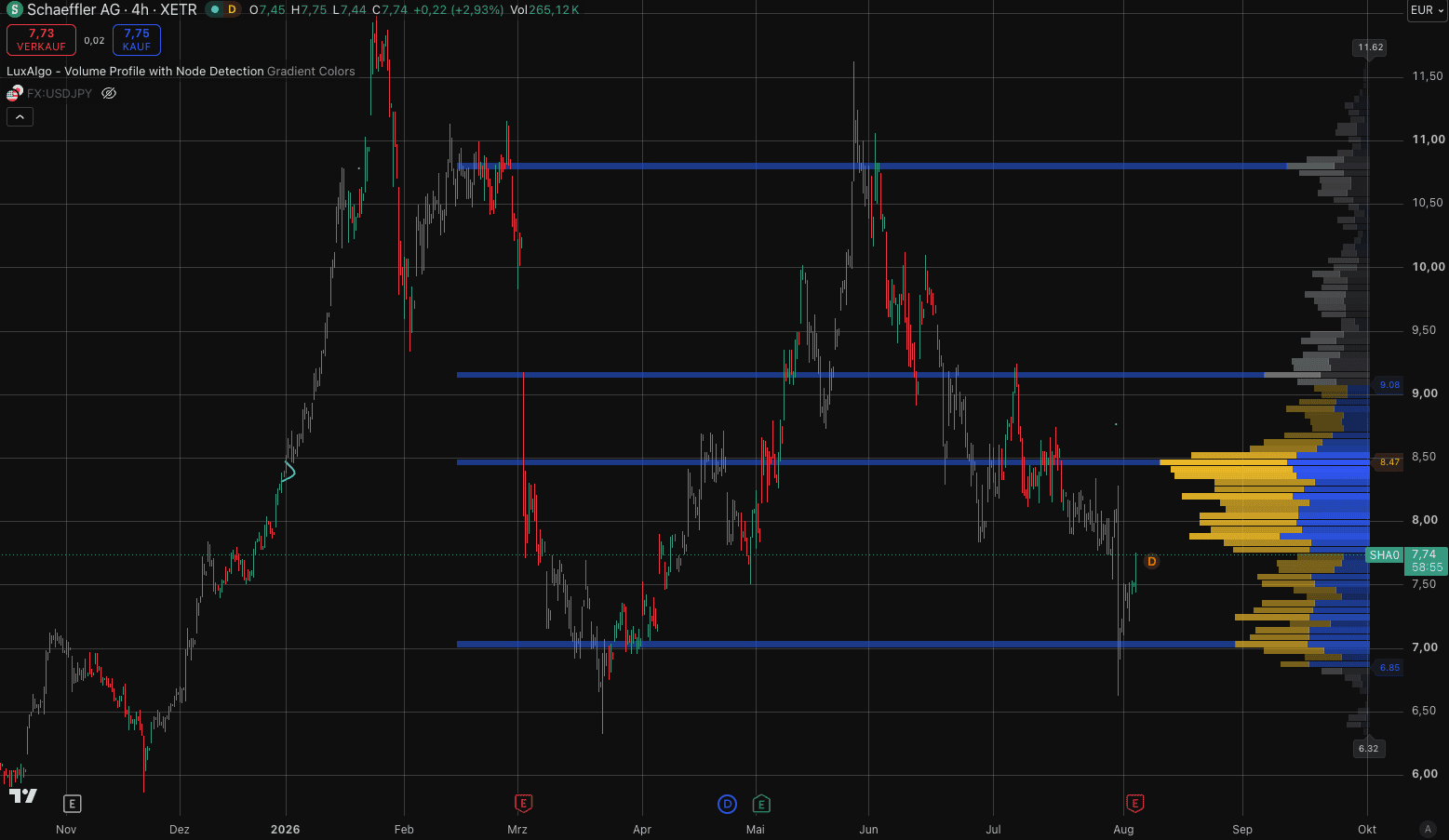Click the 11,50 level on the price axis

click(1428, 76)
